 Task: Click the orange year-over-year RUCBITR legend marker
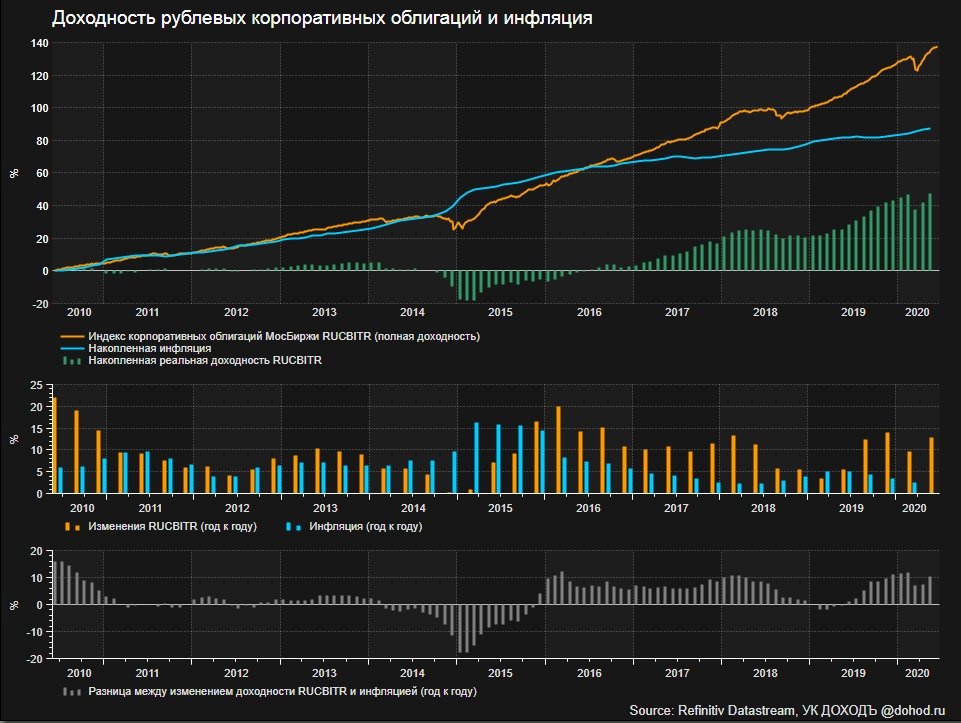(72, 526)
